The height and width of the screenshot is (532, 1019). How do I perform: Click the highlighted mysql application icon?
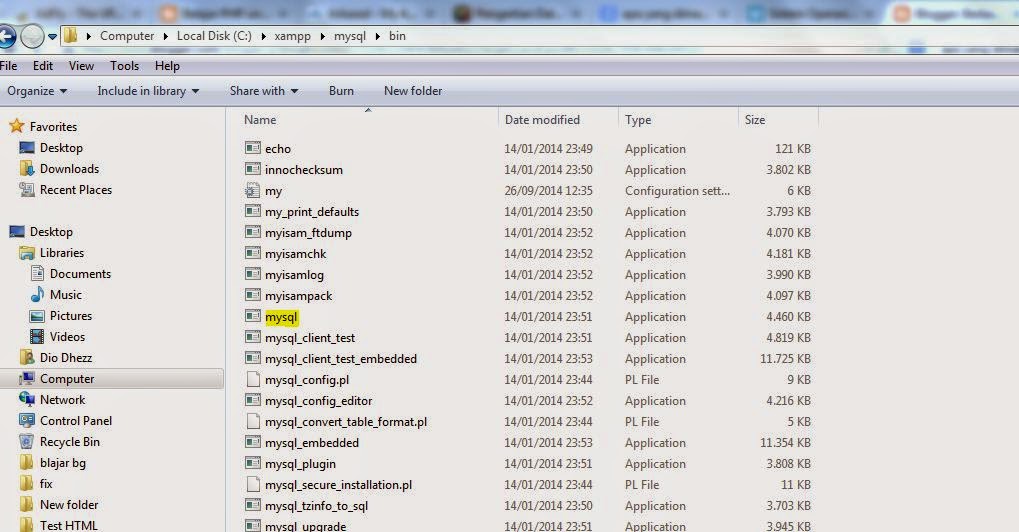point(253,316)
